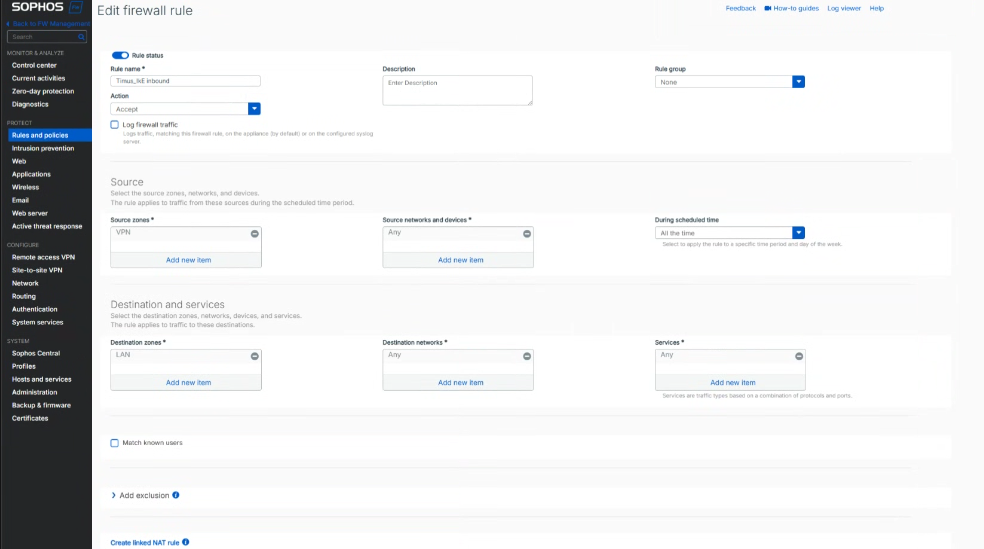Open Certificates menu item

30,418
